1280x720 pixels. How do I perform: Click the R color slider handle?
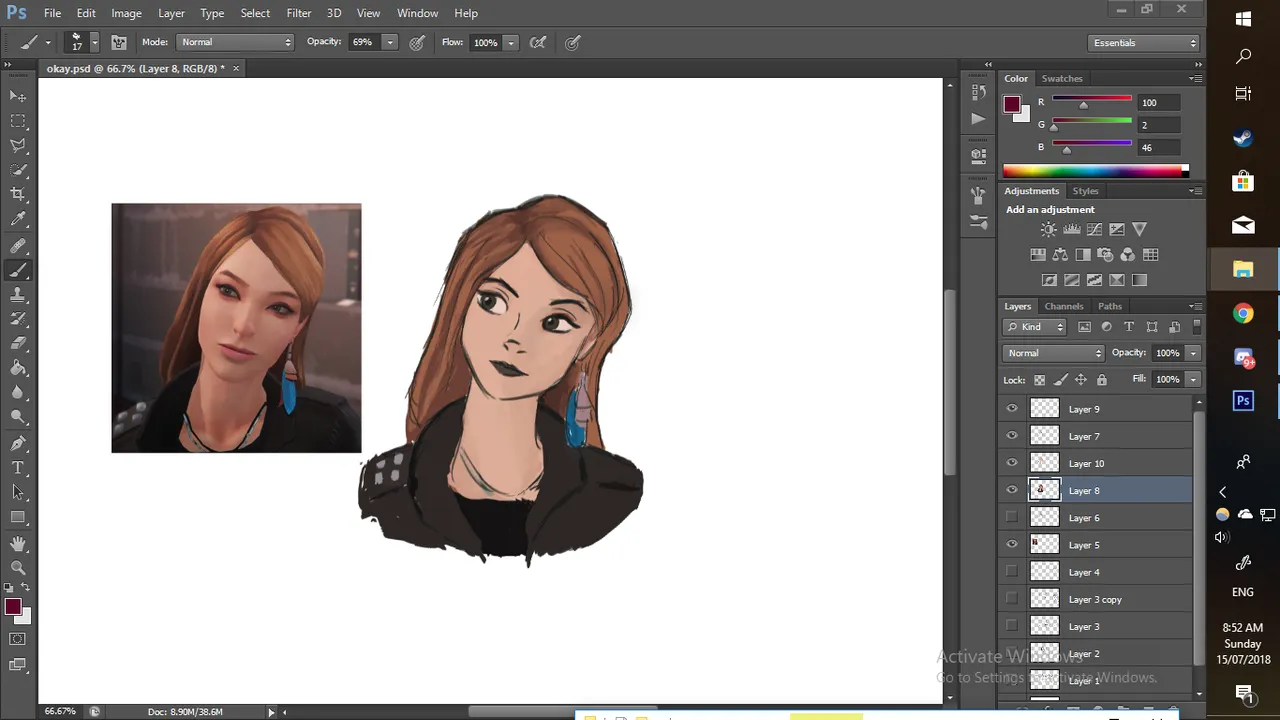point(1083,105)
